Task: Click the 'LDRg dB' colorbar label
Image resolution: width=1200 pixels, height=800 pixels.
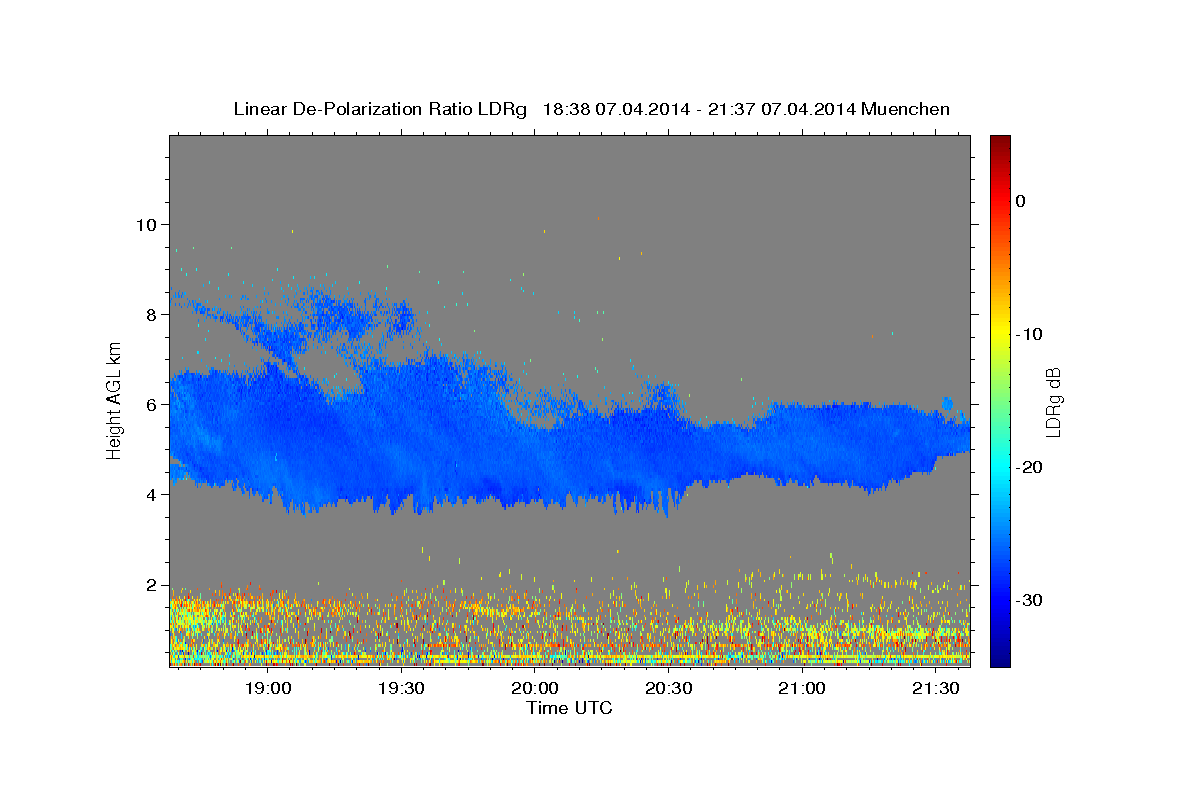Action: [x=1053, y=402]
